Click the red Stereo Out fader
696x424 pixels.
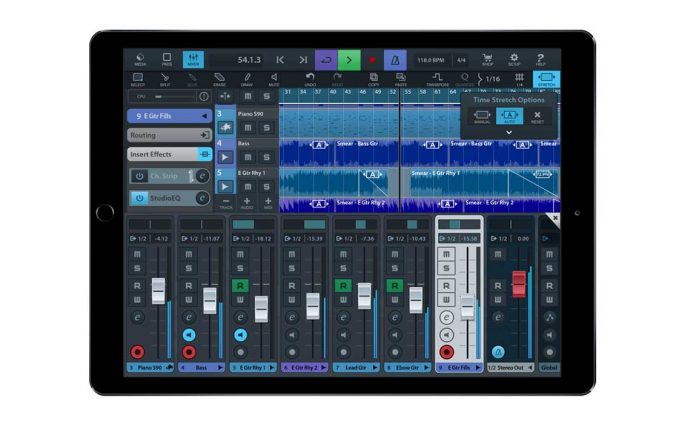click(x=519, y=283)
